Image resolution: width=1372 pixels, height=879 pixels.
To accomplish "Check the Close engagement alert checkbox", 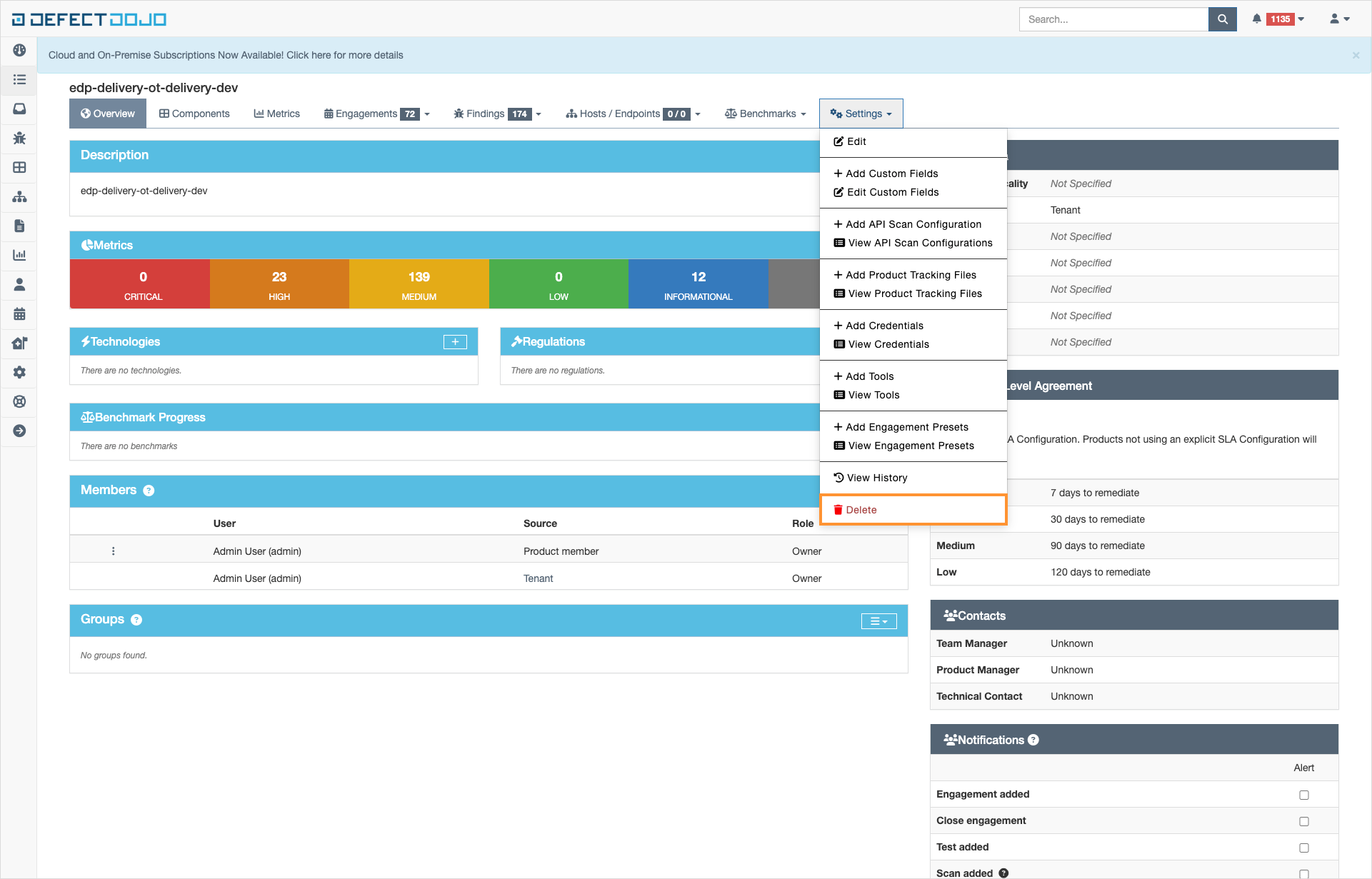I will [x=1303, y=821].
